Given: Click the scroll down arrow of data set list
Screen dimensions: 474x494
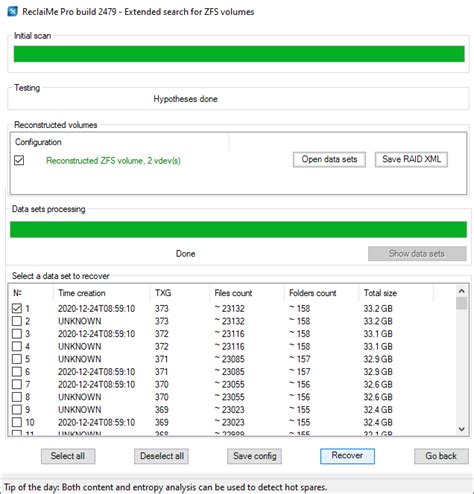Looking at the screenshot, I should point(462,429).
